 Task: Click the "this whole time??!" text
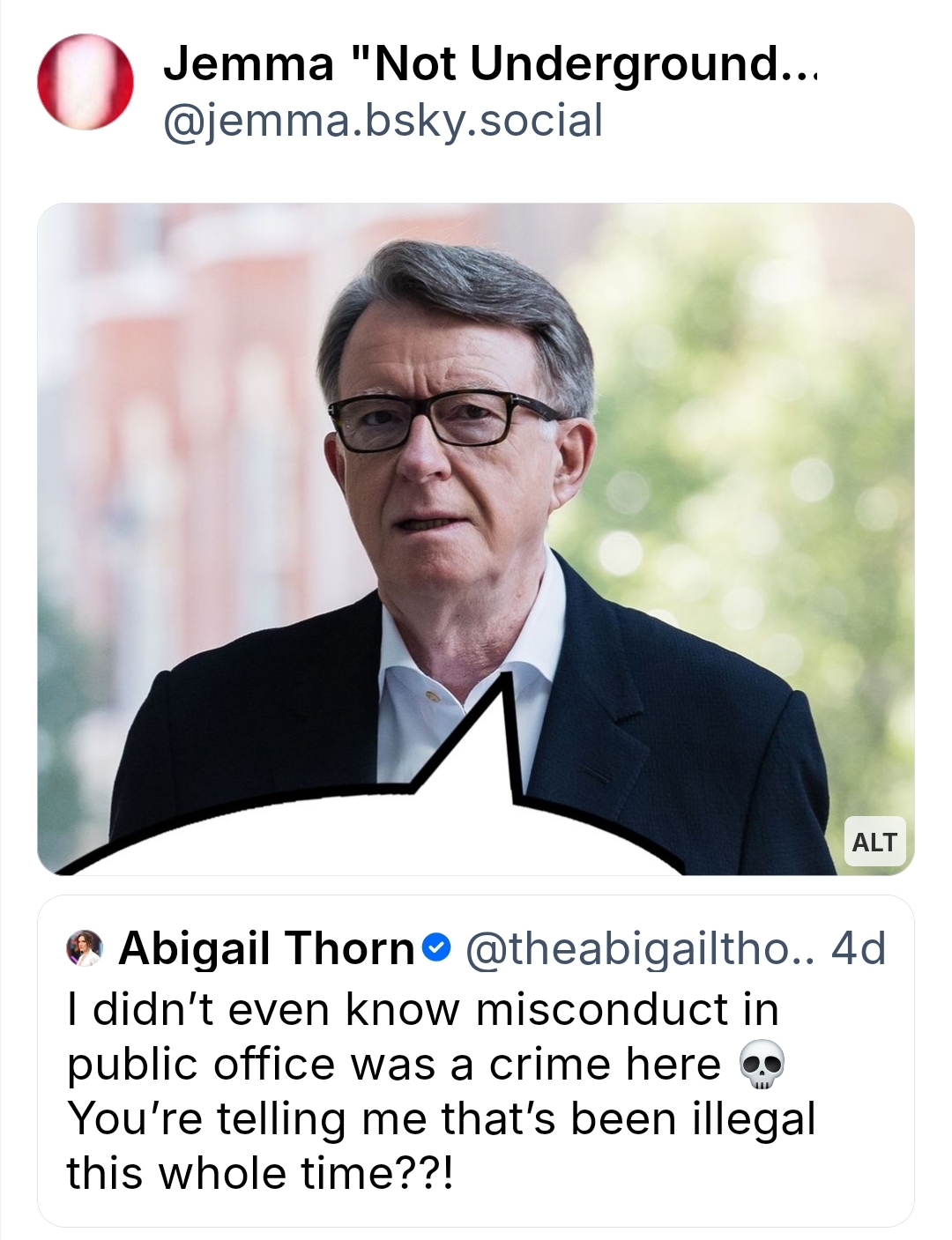(261, 1173)
